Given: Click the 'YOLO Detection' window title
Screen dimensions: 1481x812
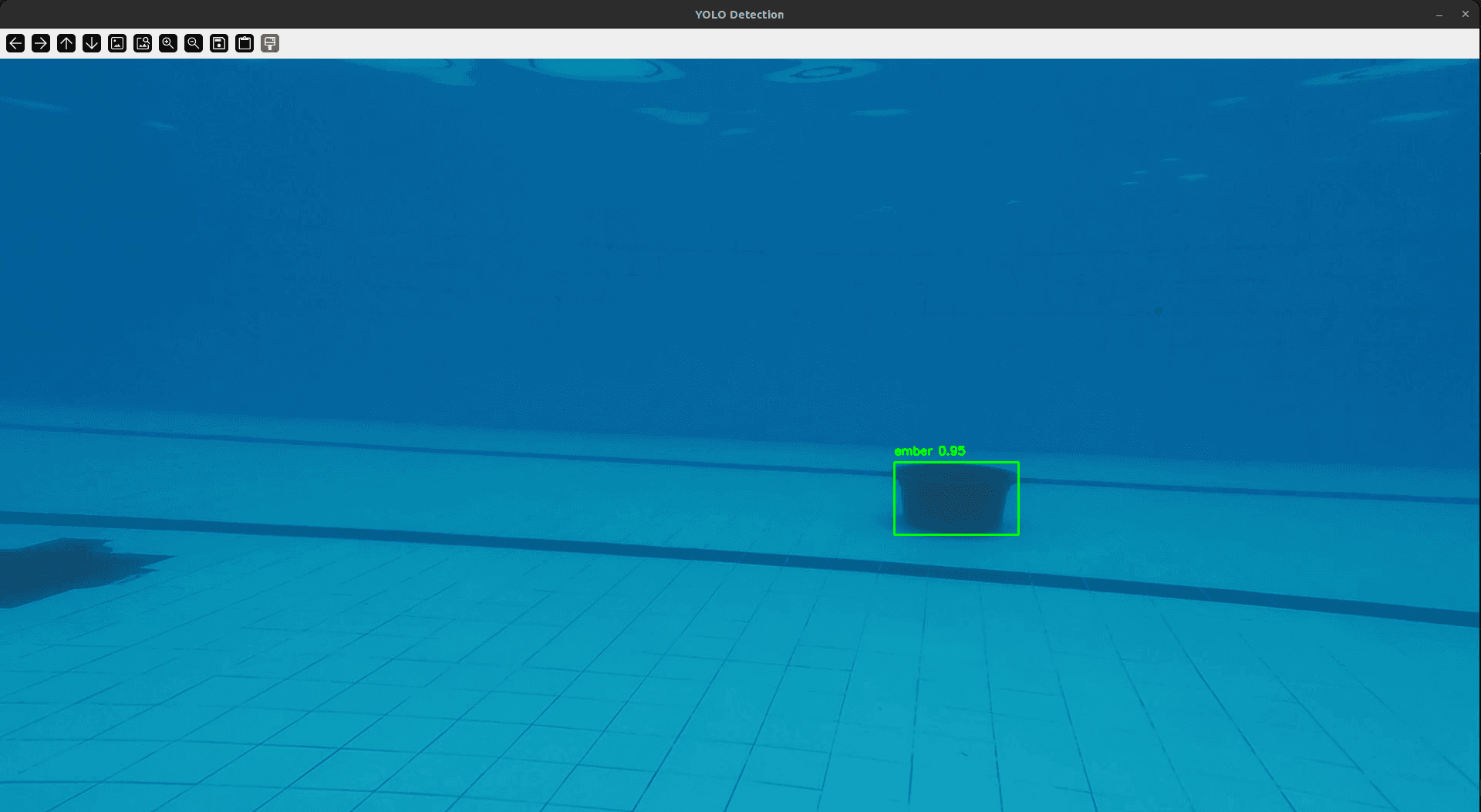Looking at the screenshot, I should (739, 15).
